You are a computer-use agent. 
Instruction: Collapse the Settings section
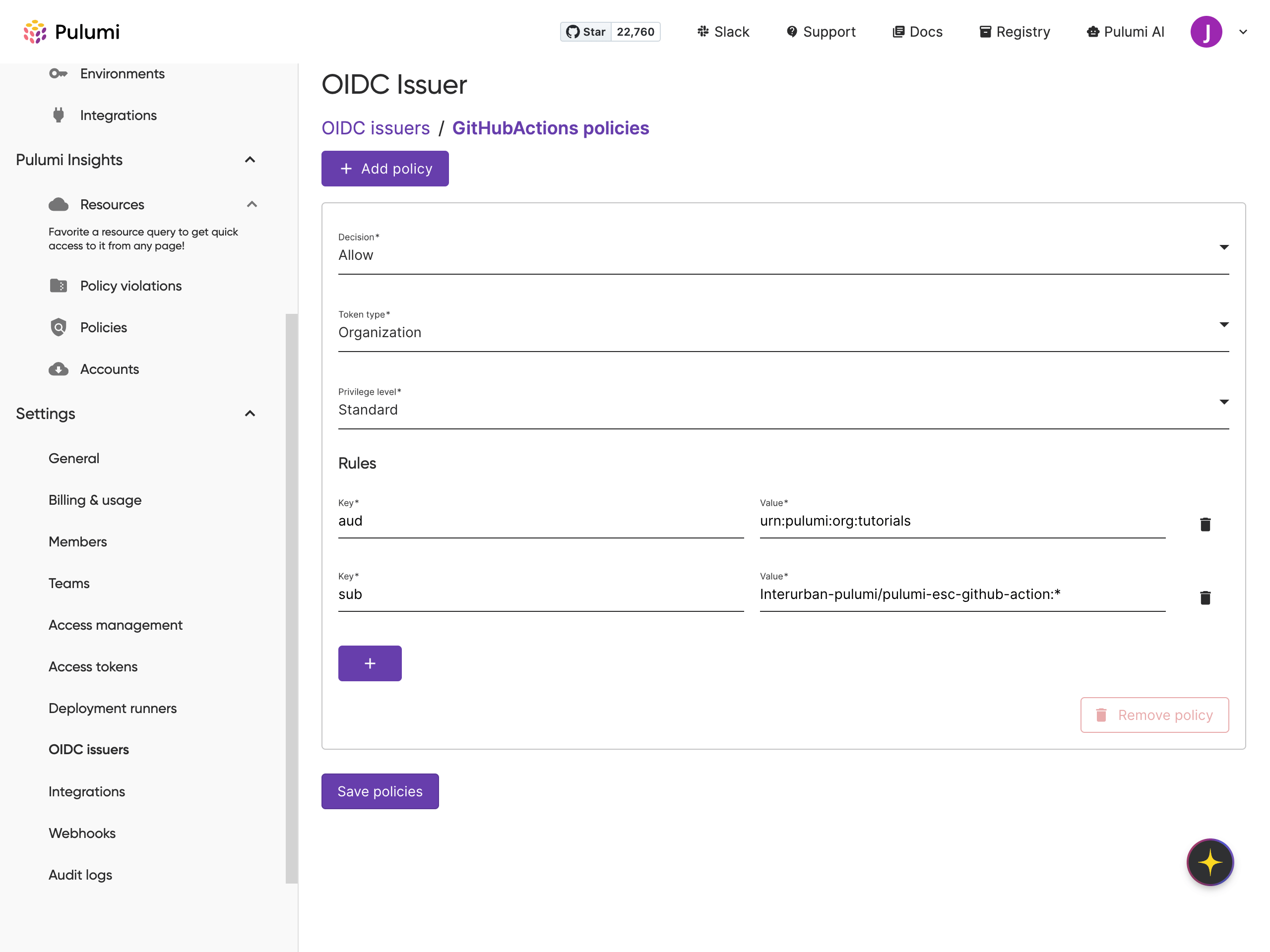(x=250, y=414)
